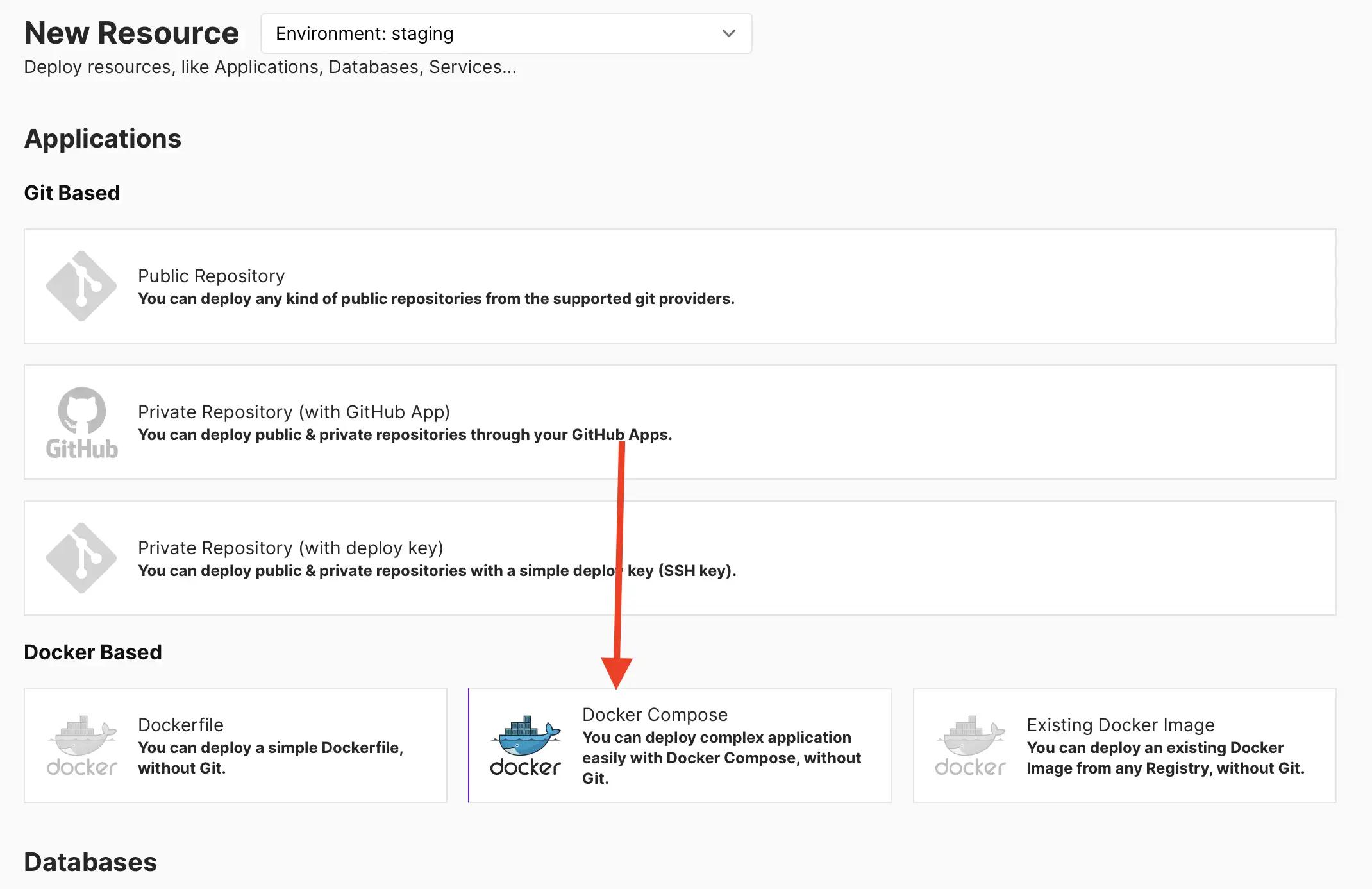
Task: Click the existing Docker Image description
Action: click(x=1166, y=758)
